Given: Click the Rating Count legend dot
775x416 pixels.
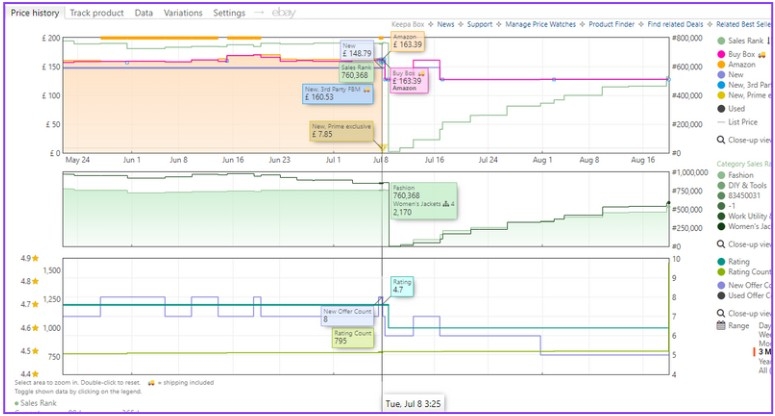Looking at the screenshot, I should pyautogui.click(x=722, y=273).
